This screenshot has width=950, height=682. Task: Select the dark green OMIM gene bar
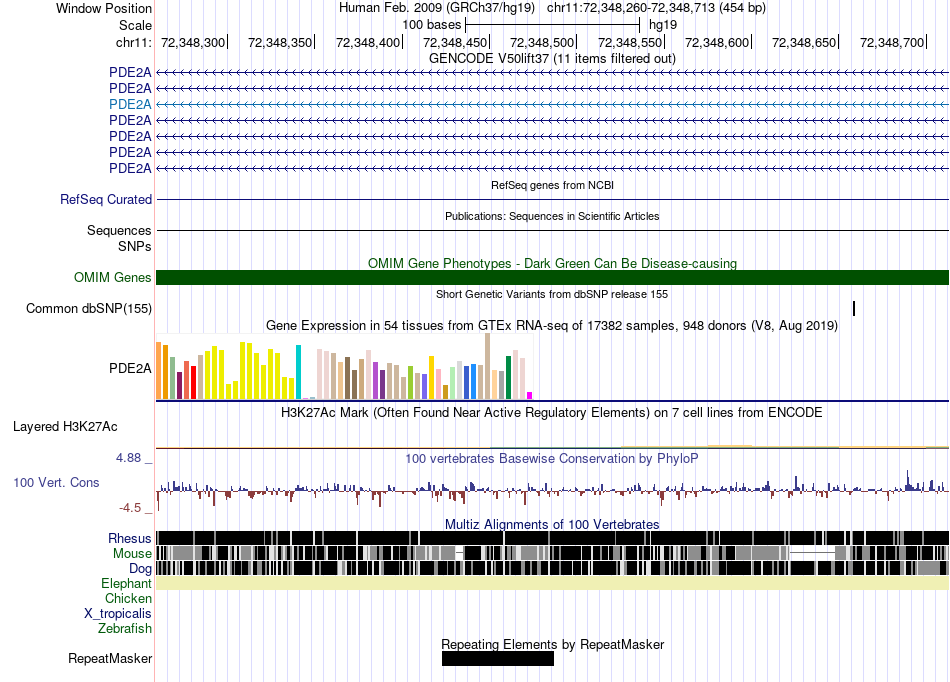552,277
